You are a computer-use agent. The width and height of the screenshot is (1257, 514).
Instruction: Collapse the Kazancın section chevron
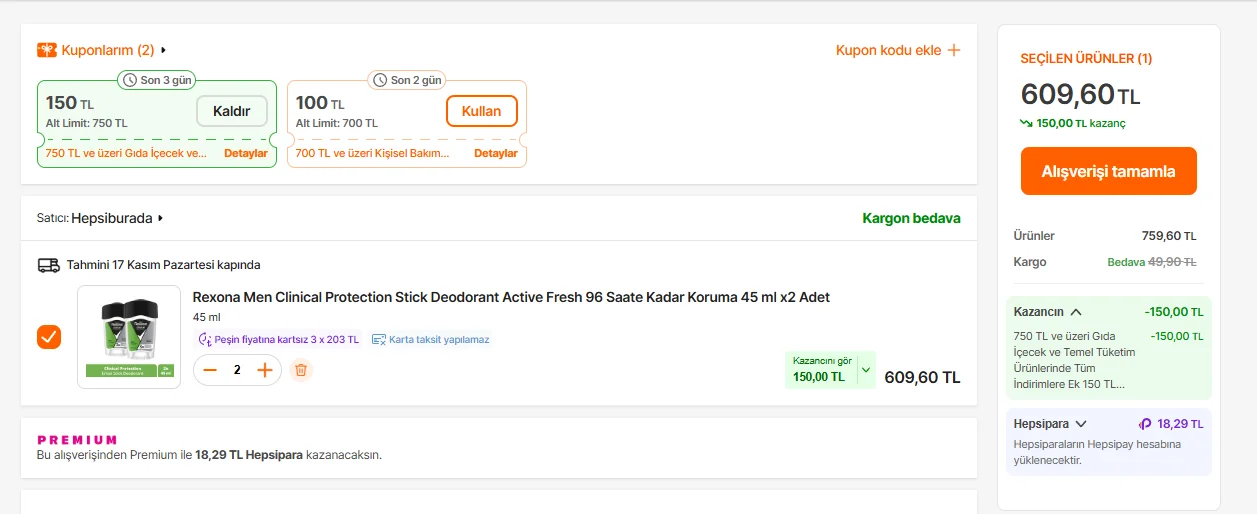tap(1076, 312)
